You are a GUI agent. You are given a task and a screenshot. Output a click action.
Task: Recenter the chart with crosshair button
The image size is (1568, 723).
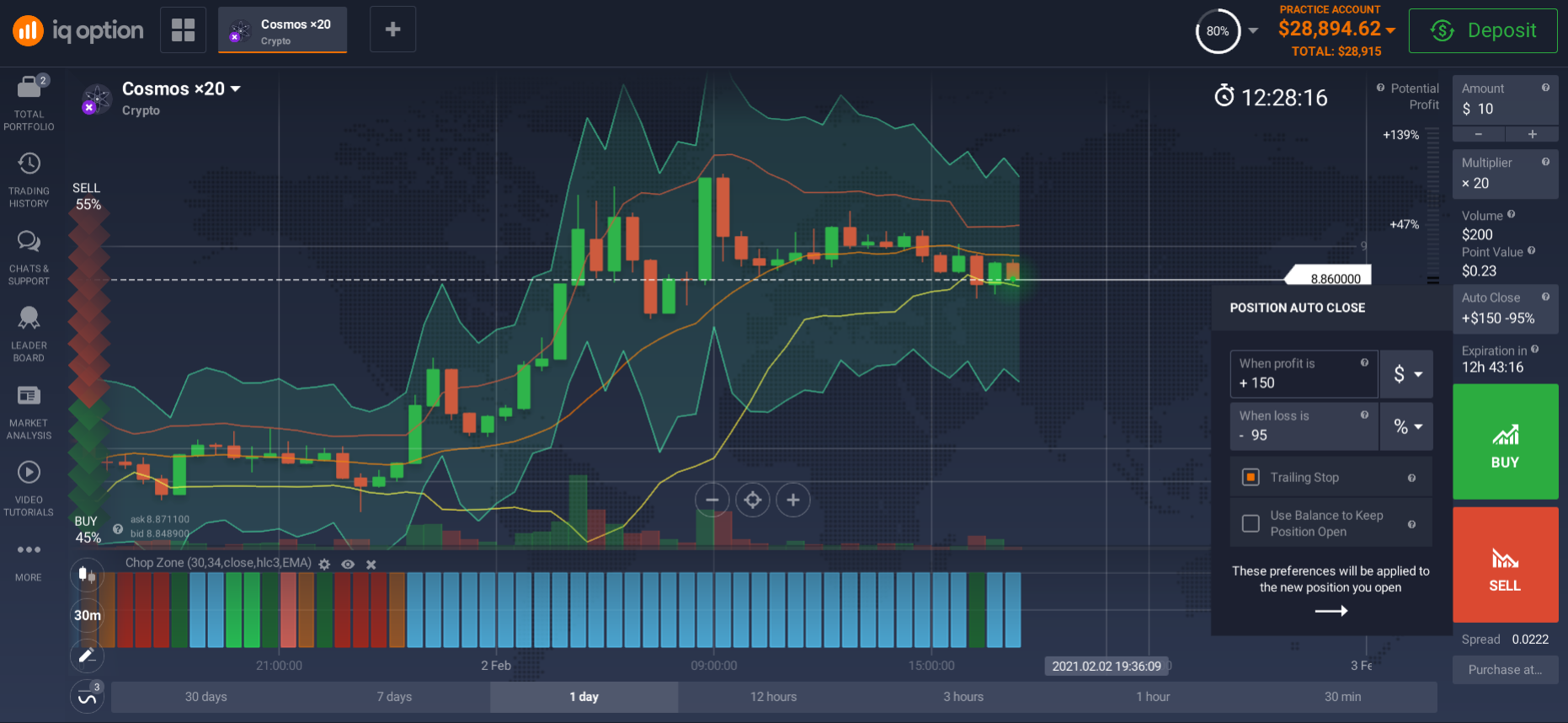752,500
